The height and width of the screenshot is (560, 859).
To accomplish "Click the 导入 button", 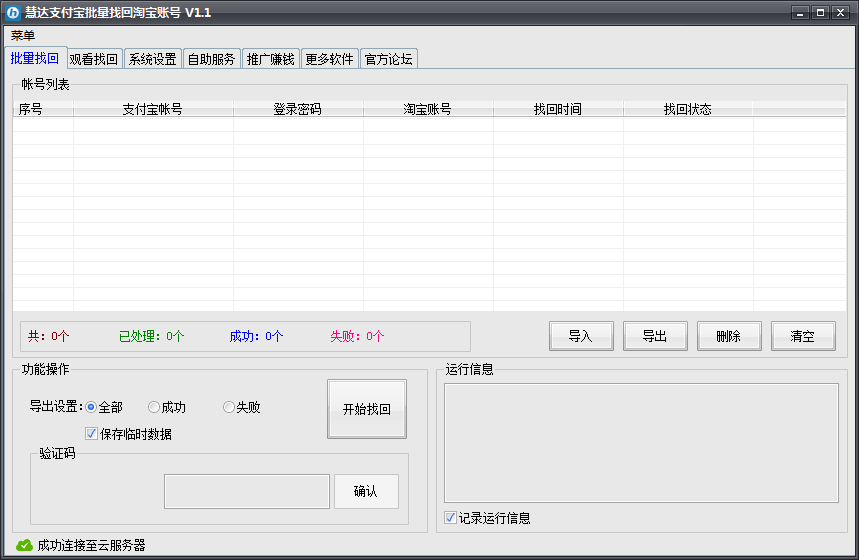I will tap(581, 336).
